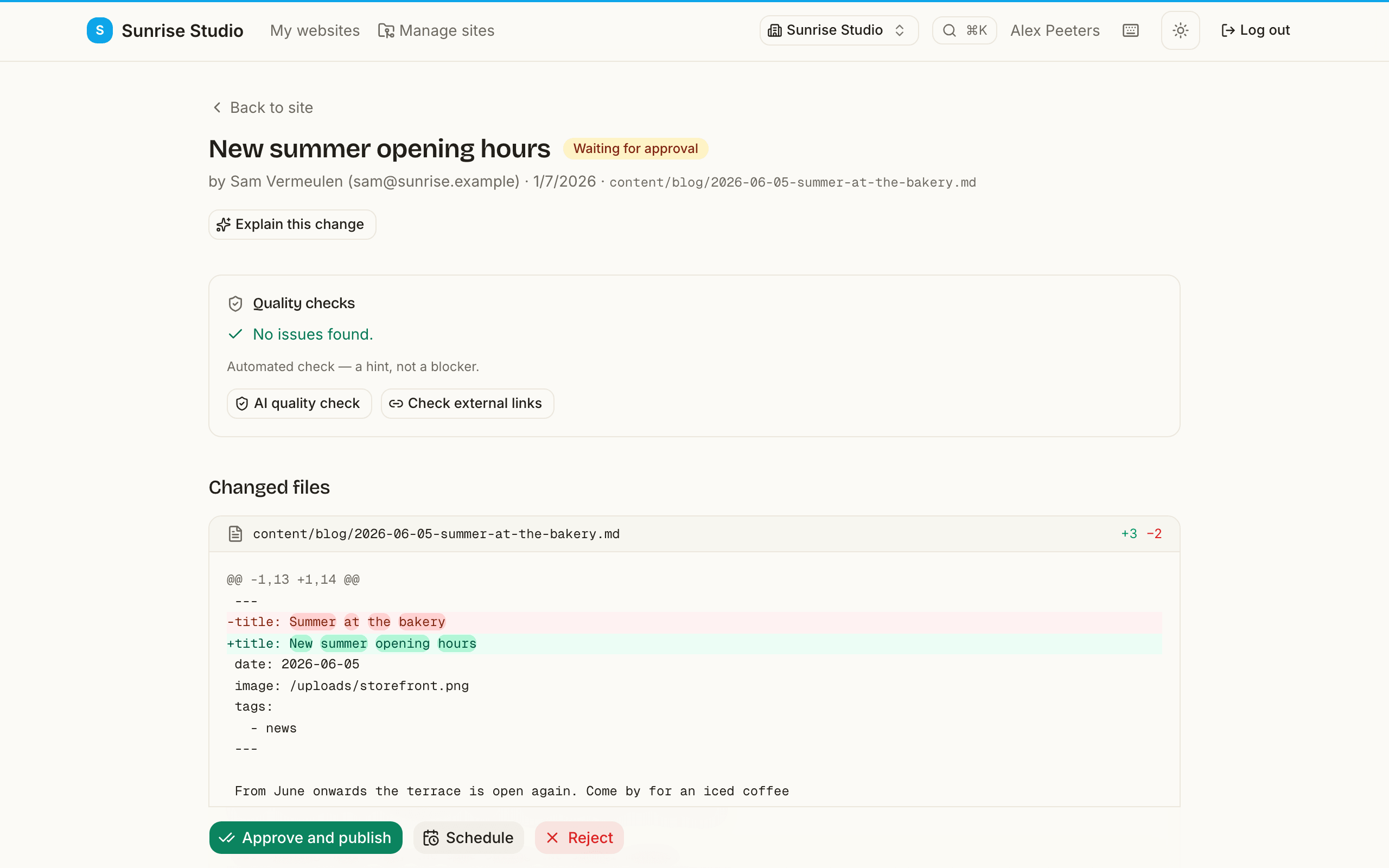Click the +3 additions count

click(x=1129, y=534)
